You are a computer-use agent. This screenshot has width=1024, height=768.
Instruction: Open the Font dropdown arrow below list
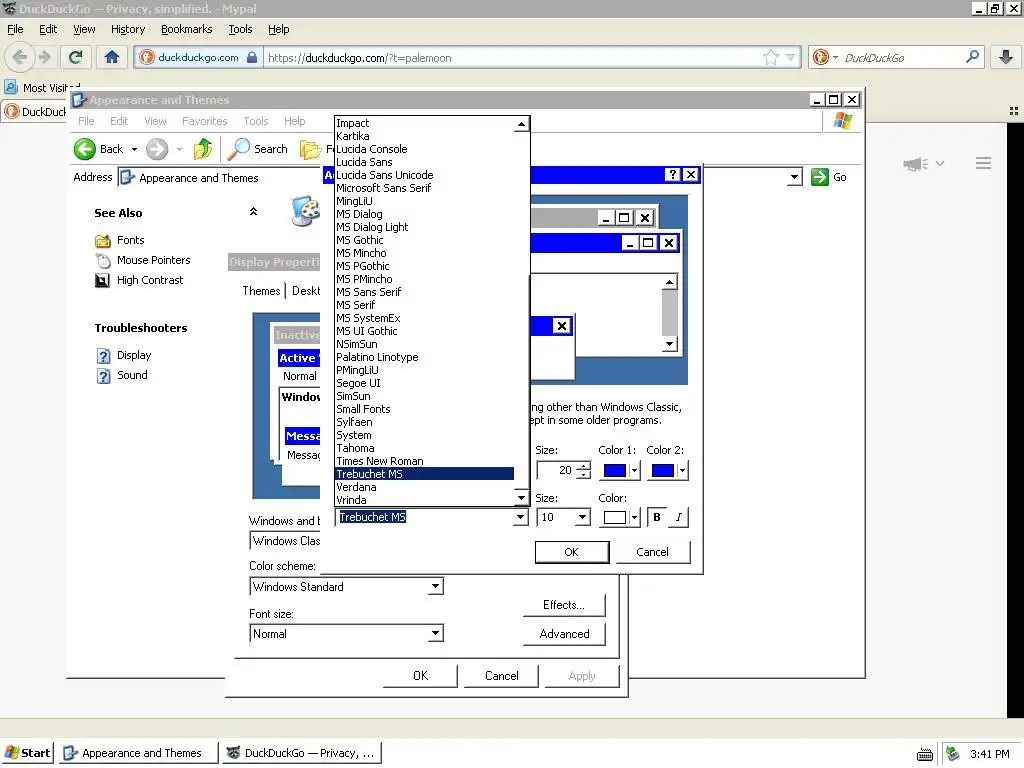520,517
